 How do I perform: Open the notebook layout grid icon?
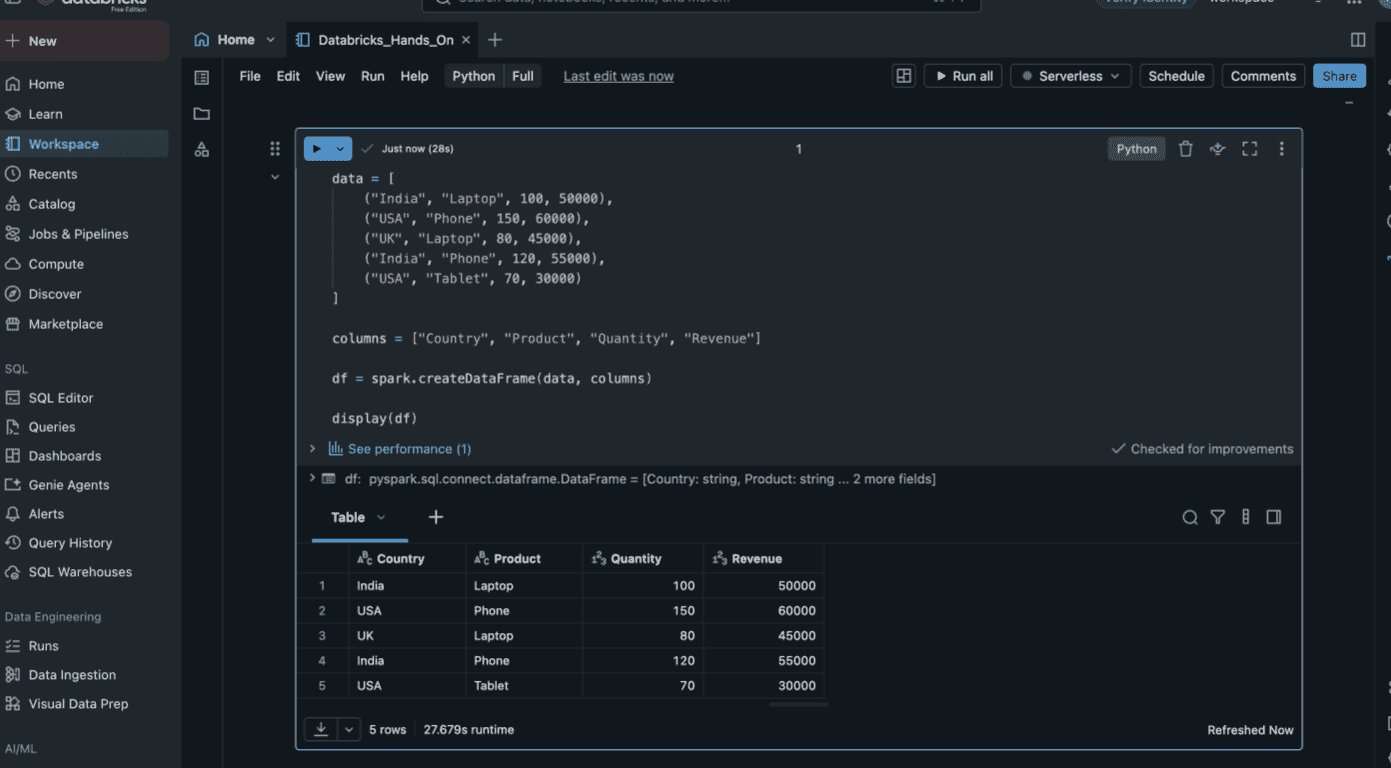[904, 76]
